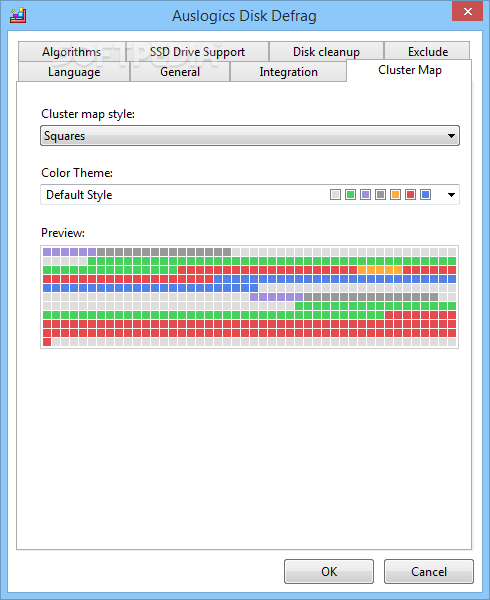Open the Cluster map style dropdown
The image size is (490, 600).
click(x=250, y=136)
